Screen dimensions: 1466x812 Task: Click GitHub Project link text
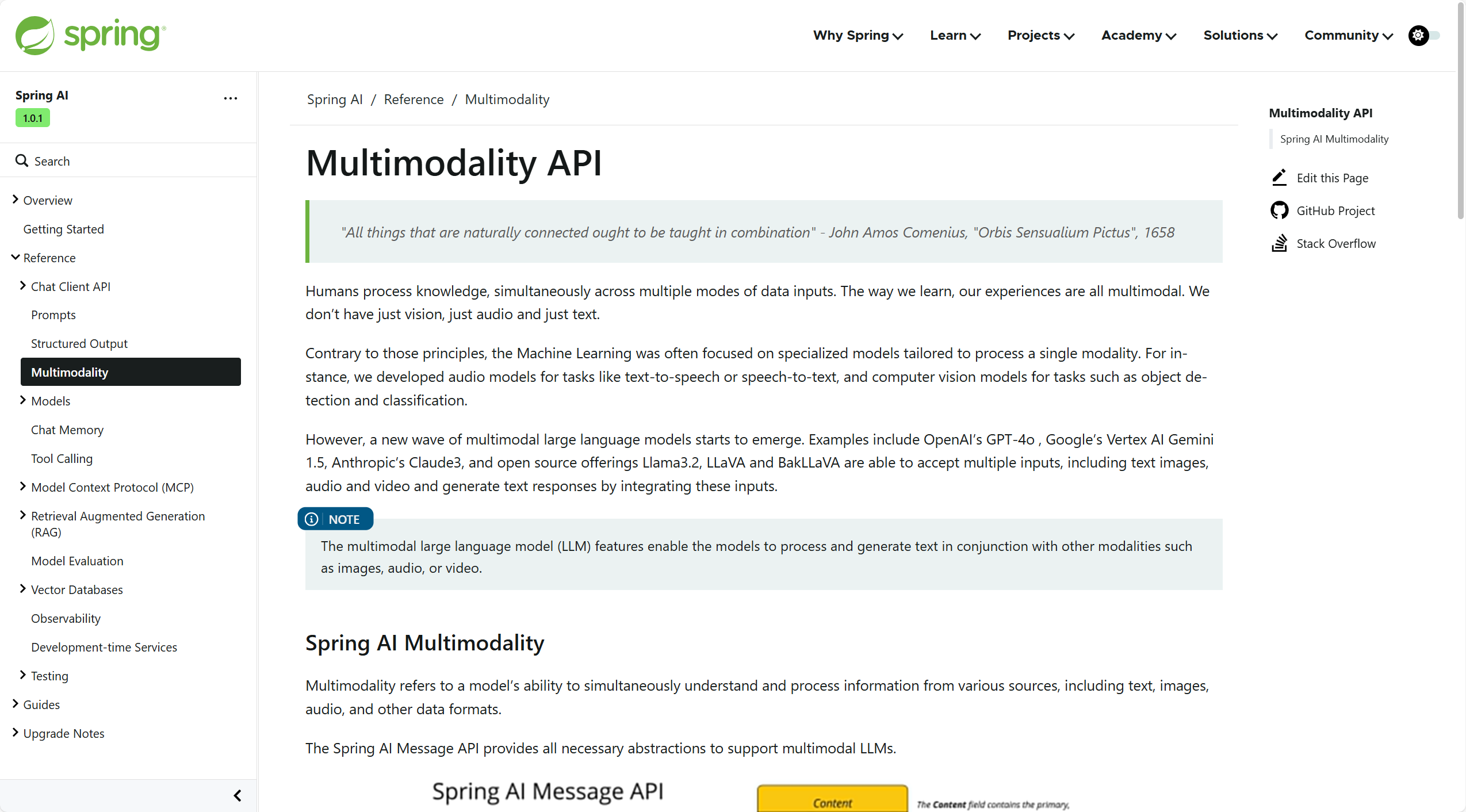tap(1335, 211)
